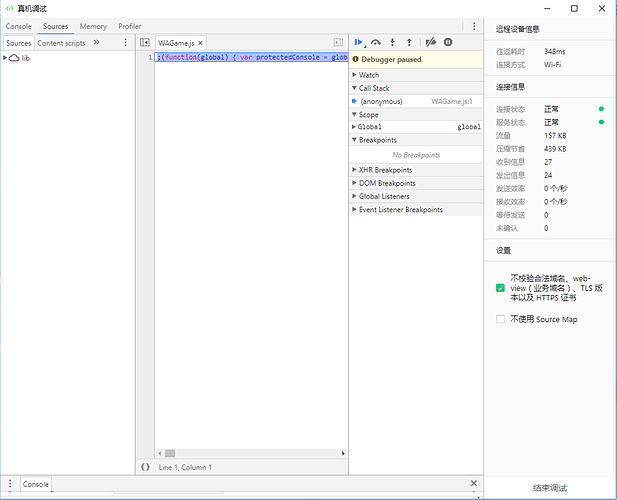Viewport: 617px width, 500px height.
Task: Open WAGame.js:1 source location link
Action: 452,101
